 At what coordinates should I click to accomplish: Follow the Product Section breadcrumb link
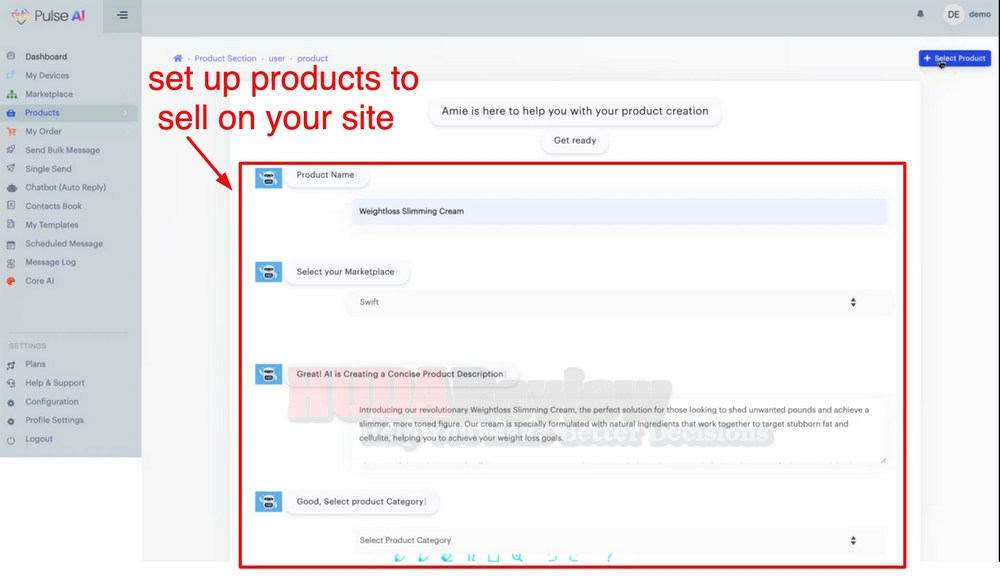225,58
